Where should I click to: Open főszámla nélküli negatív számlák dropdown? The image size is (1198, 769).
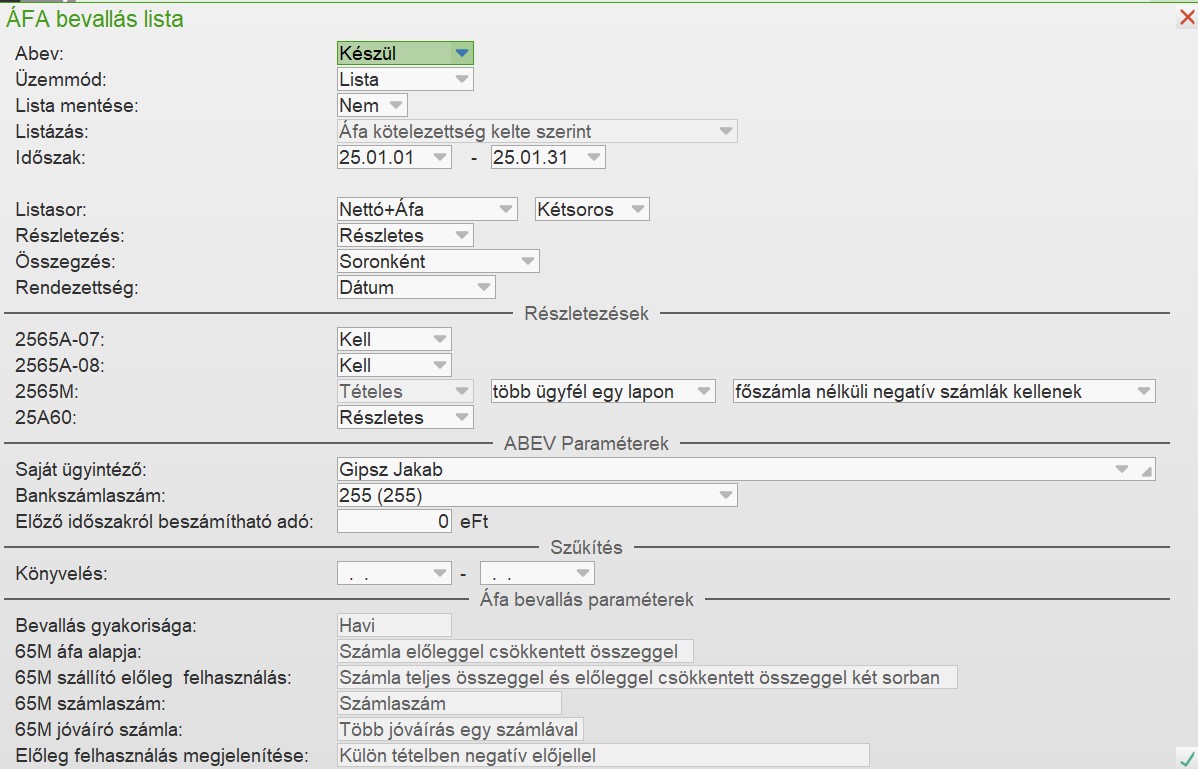click(944, 391)
